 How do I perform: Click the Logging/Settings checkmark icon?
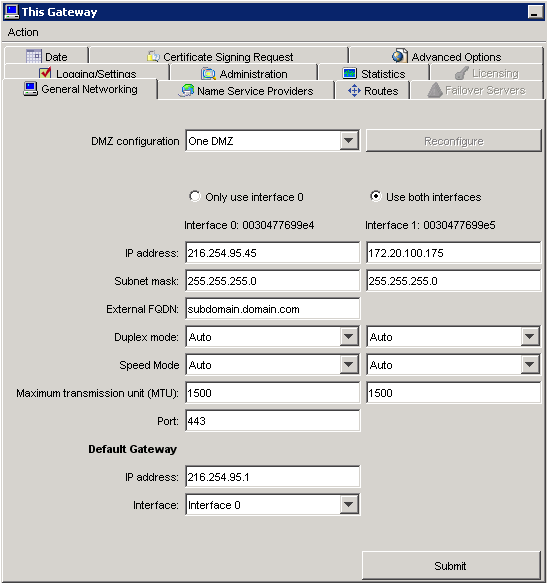pos(45,73)
